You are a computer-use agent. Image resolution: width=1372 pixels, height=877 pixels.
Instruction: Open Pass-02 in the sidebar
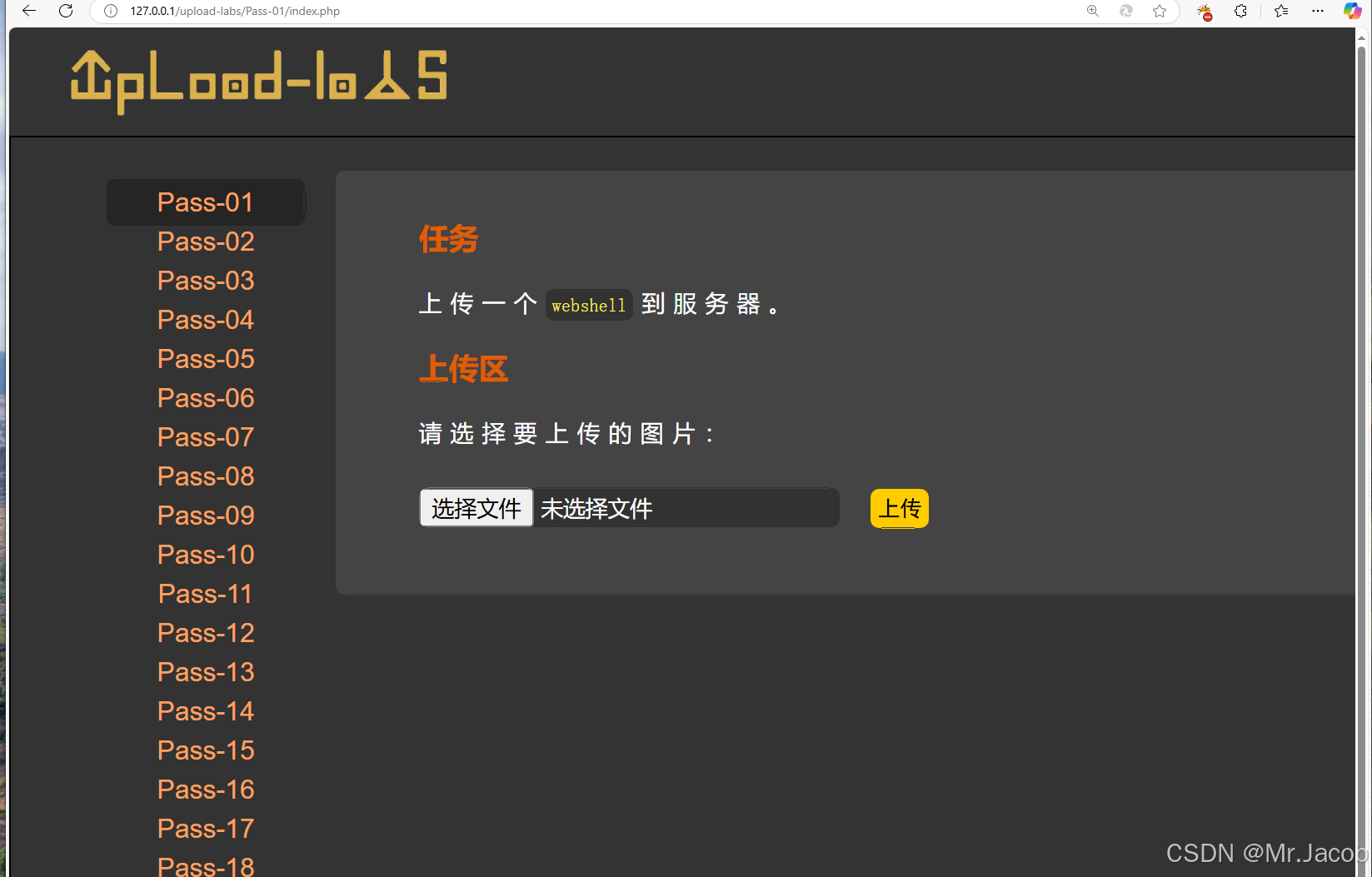tap(206, 242)
